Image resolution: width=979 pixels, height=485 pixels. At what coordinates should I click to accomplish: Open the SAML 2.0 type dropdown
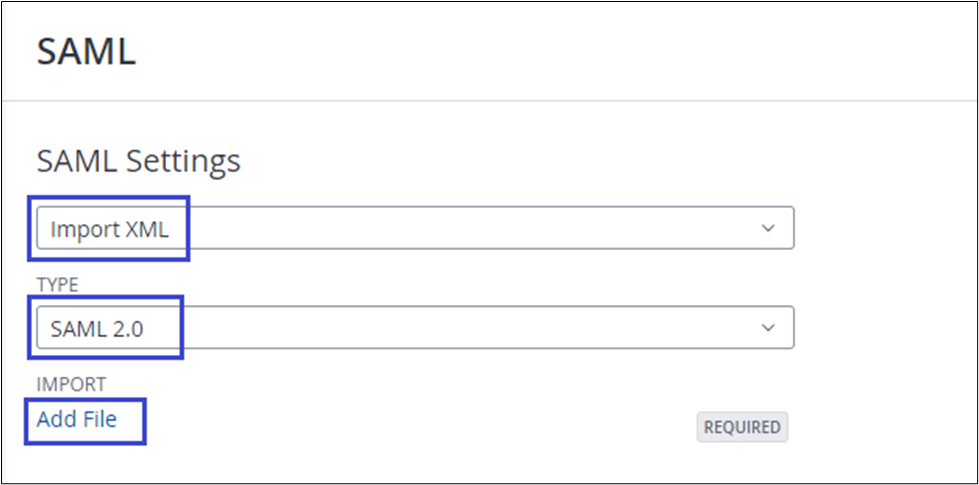coord(415,327)
